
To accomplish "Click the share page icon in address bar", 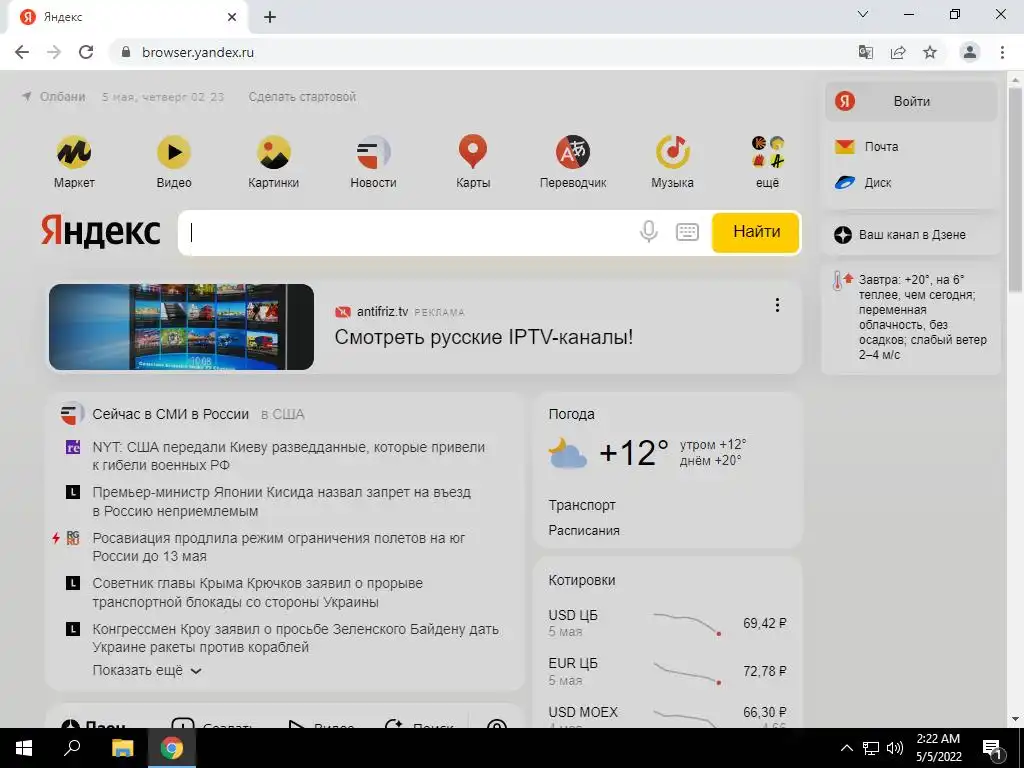I will pos(898,52).
